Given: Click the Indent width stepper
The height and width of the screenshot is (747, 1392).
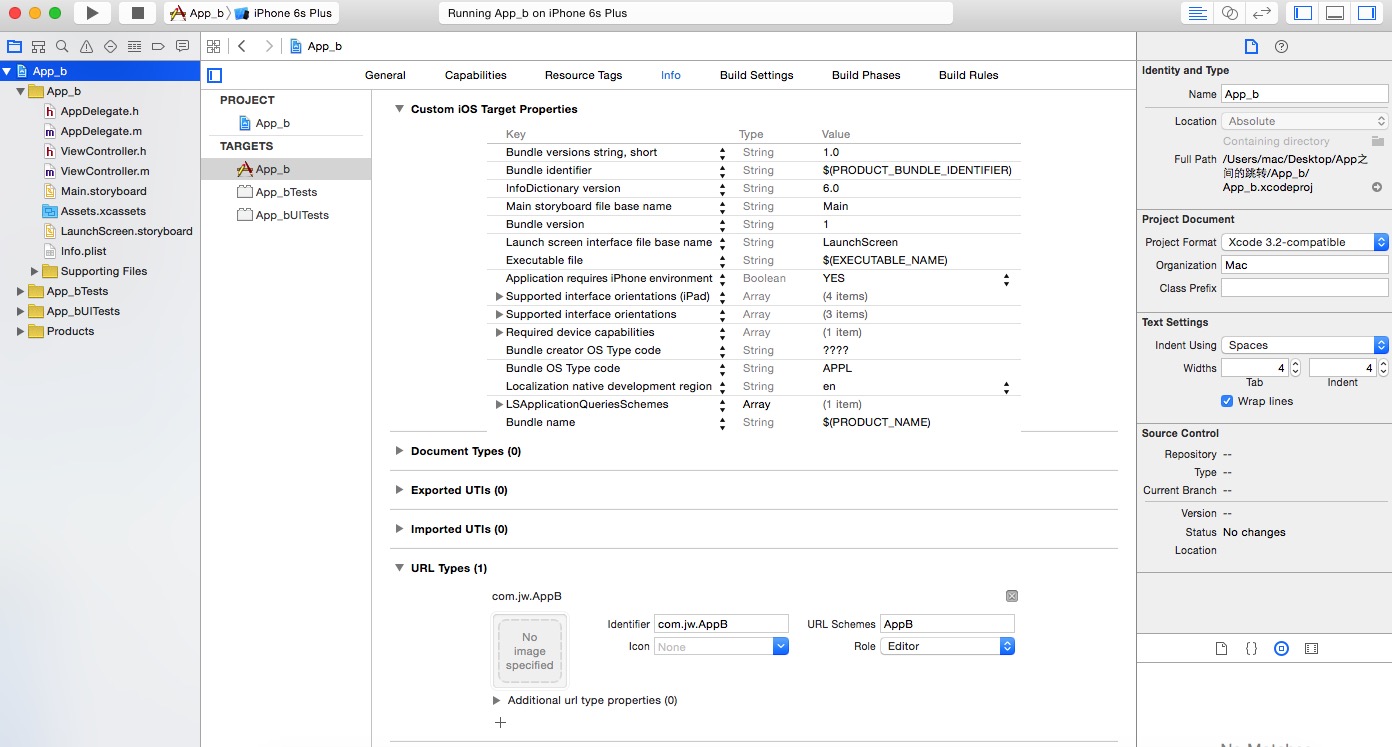Looking at the screenshot, I should pos(1383,368).
